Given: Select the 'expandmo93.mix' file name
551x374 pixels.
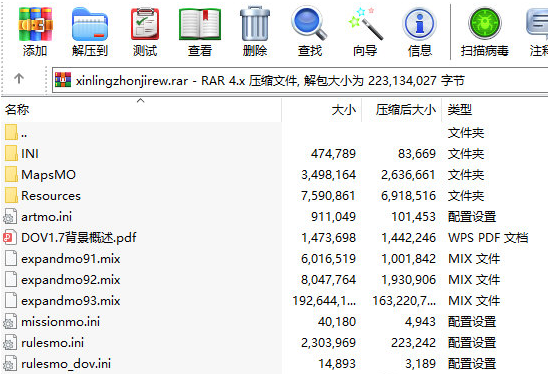Looking at the screenshot, I should tap(71, 301).
